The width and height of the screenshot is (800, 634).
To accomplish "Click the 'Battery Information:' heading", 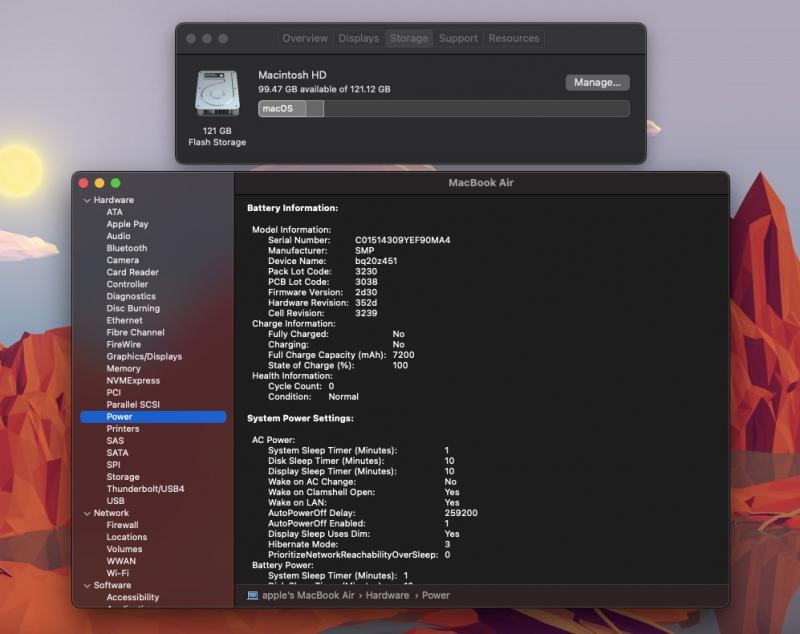I will (x=292, y=208).
